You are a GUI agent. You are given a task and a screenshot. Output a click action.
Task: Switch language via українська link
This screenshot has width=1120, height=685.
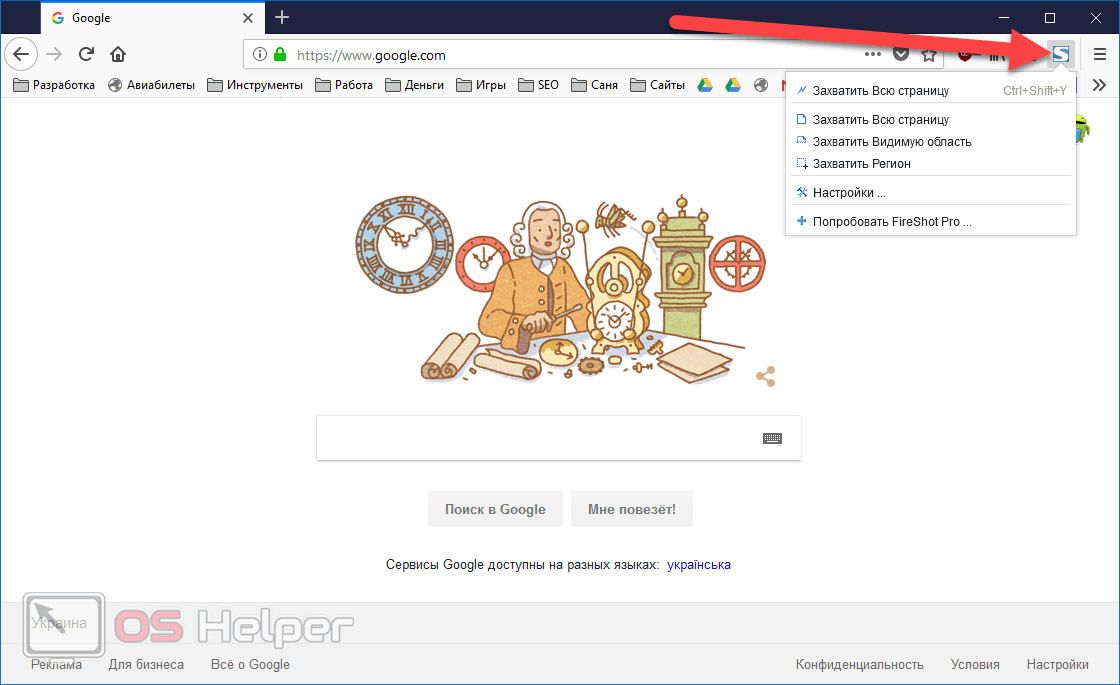click(x=699, y=564)
